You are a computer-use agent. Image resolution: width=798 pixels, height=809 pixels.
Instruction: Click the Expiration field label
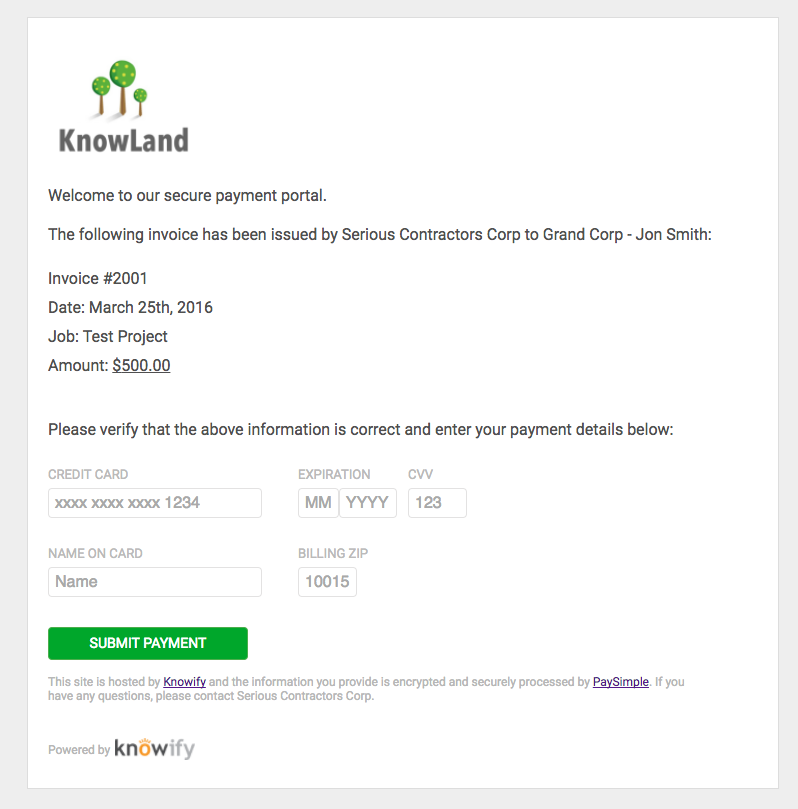pyautogui.click(x=334, y=475)
